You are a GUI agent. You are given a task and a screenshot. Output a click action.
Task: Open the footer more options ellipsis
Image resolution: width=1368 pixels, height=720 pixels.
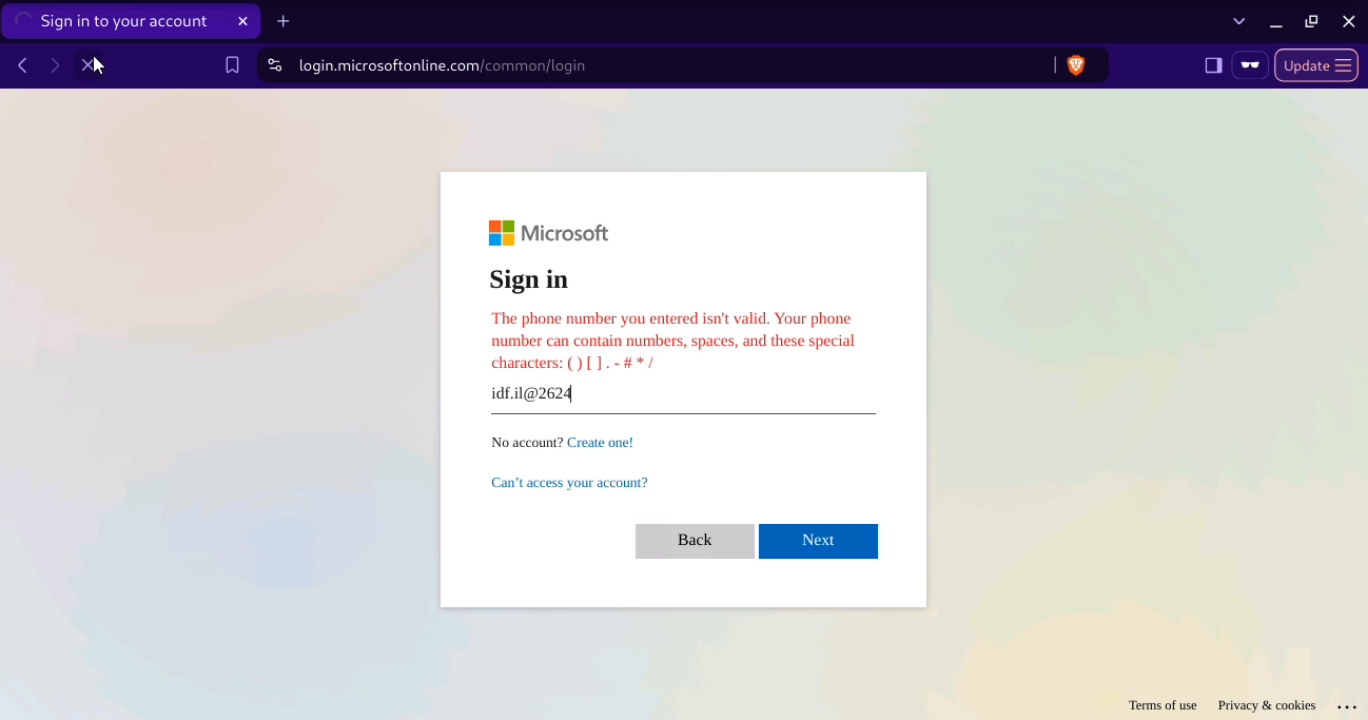click(1347, 706)
